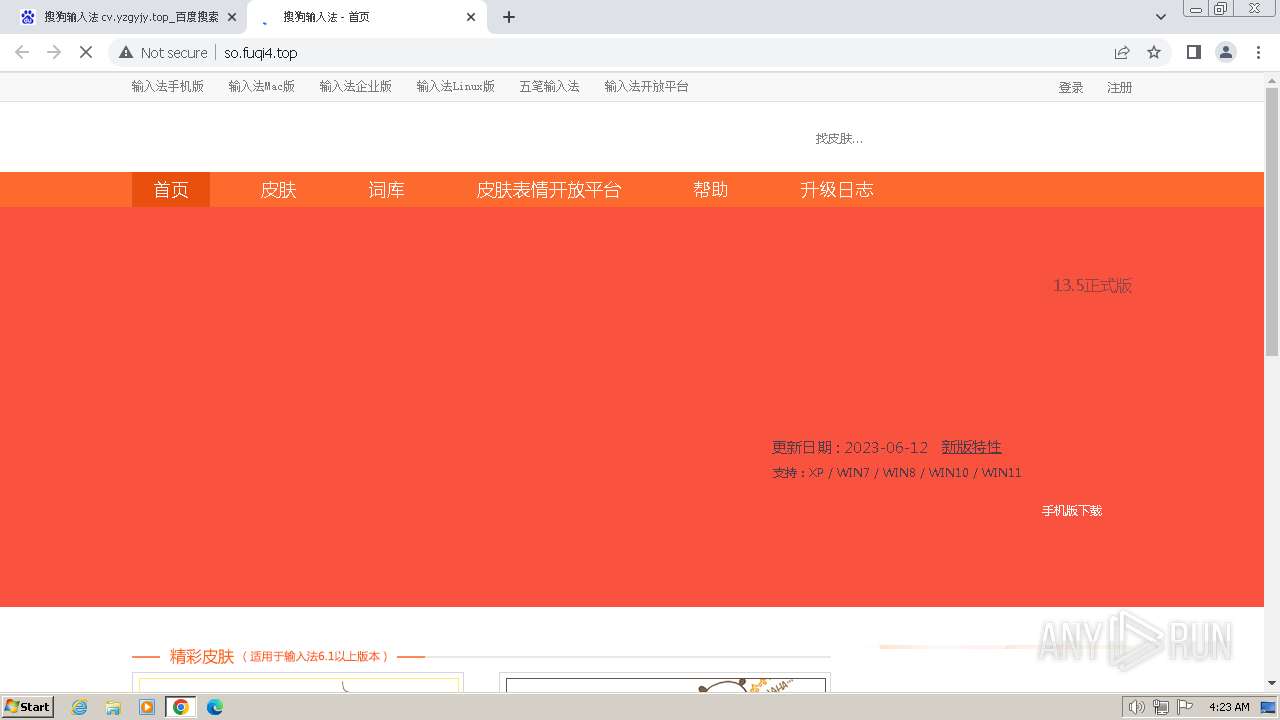Open the Chrome profile icon
The width and height of the screenshot is (1280, 720).
coord(1226,52)
